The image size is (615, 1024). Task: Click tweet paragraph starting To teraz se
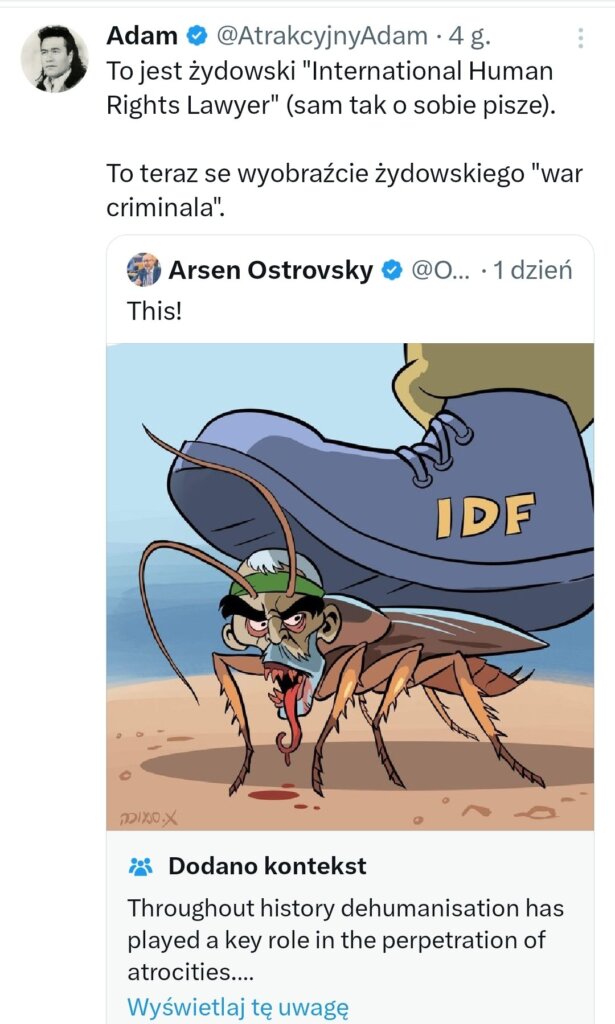pos(345,191)
